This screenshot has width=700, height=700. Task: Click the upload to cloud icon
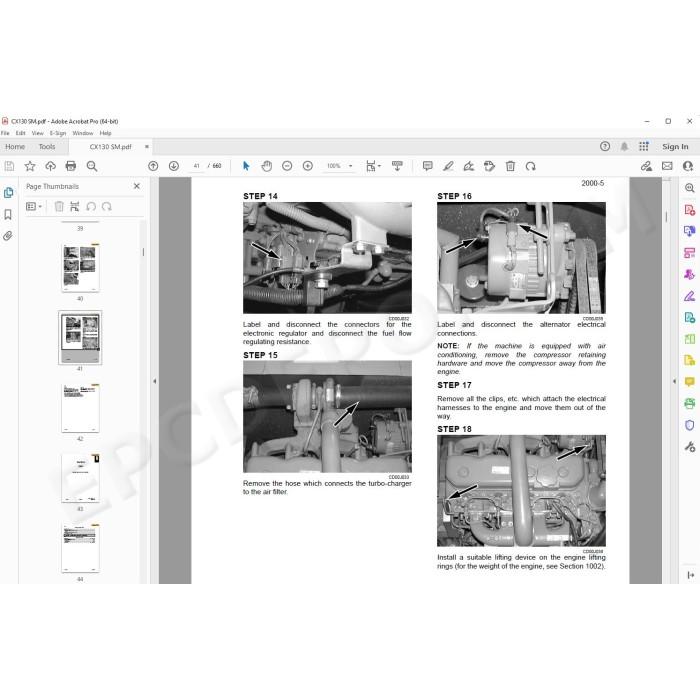[x=50, y=166]
